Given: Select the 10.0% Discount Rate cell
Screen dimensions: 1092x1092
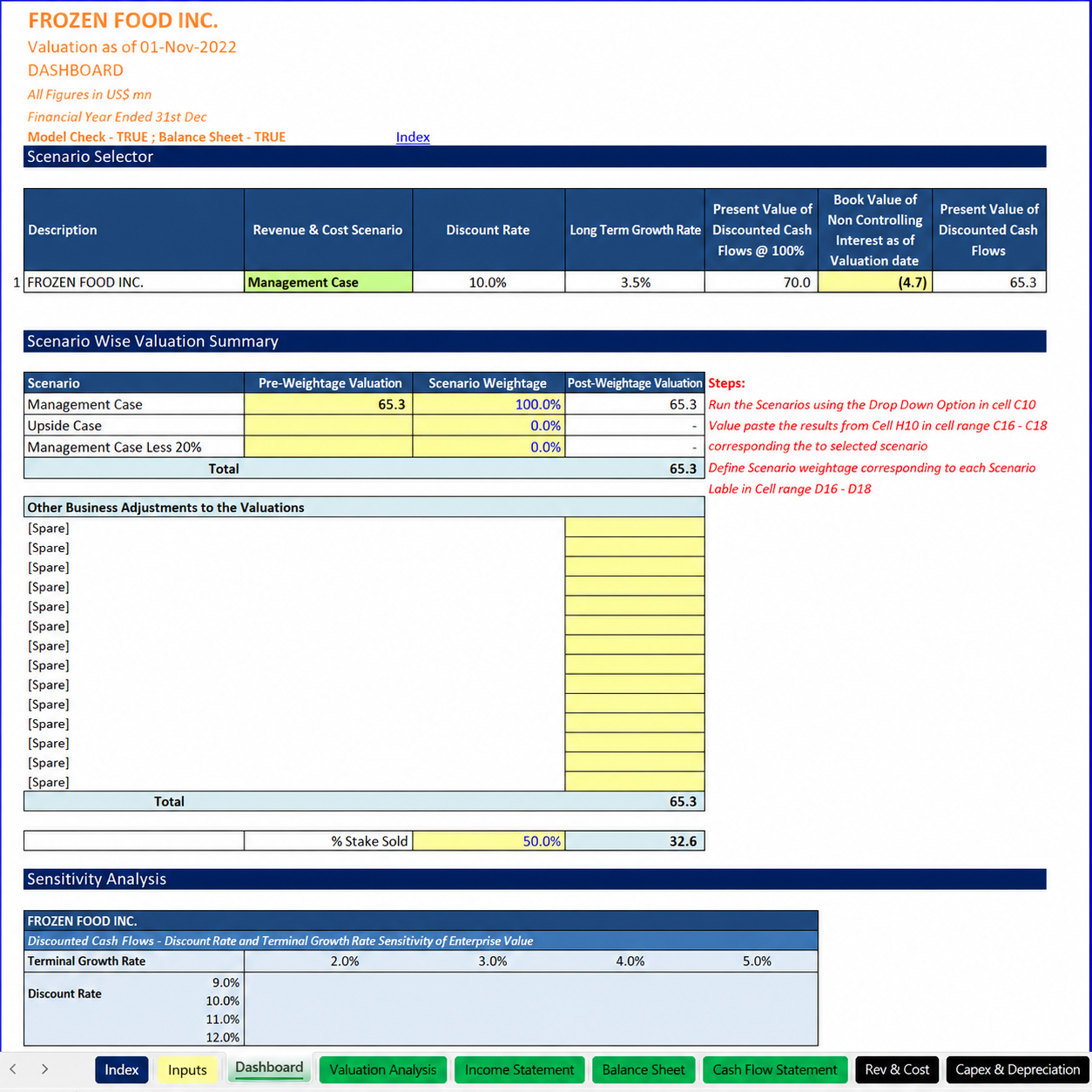Looking at the screenshot, I should tap(489, 282).
